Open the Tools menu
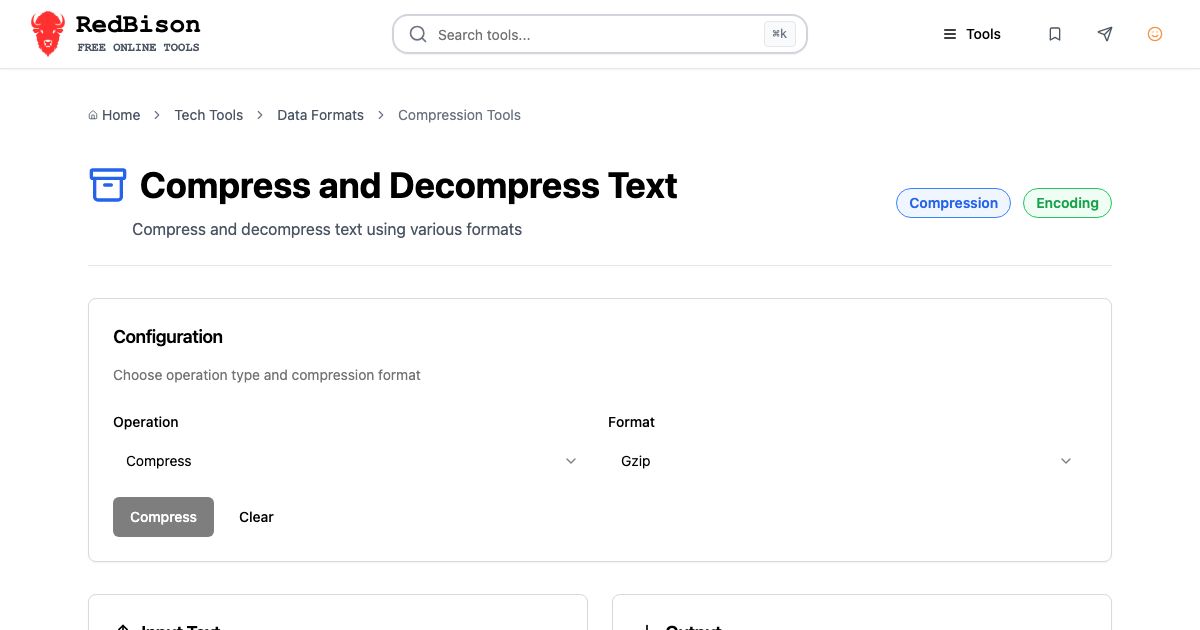1200x630 pixels. 972,34
